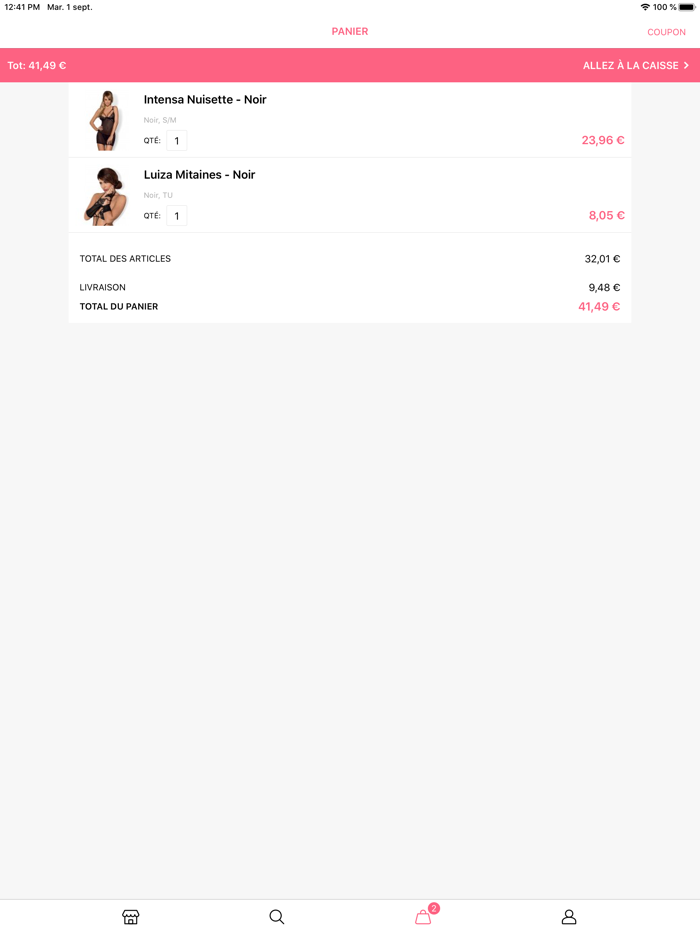Open the cart icon with badge 2
Image resolution: width=700 pixels, height=934 pixels.
(x=422, y=917)
